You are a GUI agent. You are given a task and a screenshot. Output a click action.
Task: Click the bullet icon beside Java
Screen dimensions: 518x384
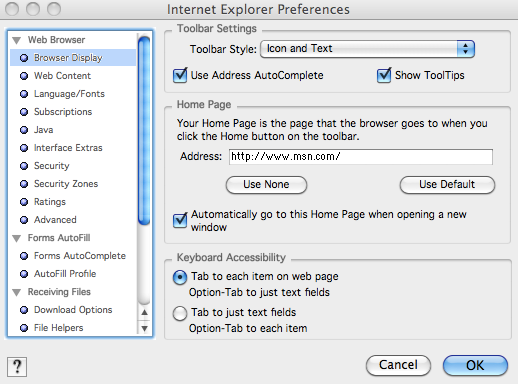[x=24, y=130]
